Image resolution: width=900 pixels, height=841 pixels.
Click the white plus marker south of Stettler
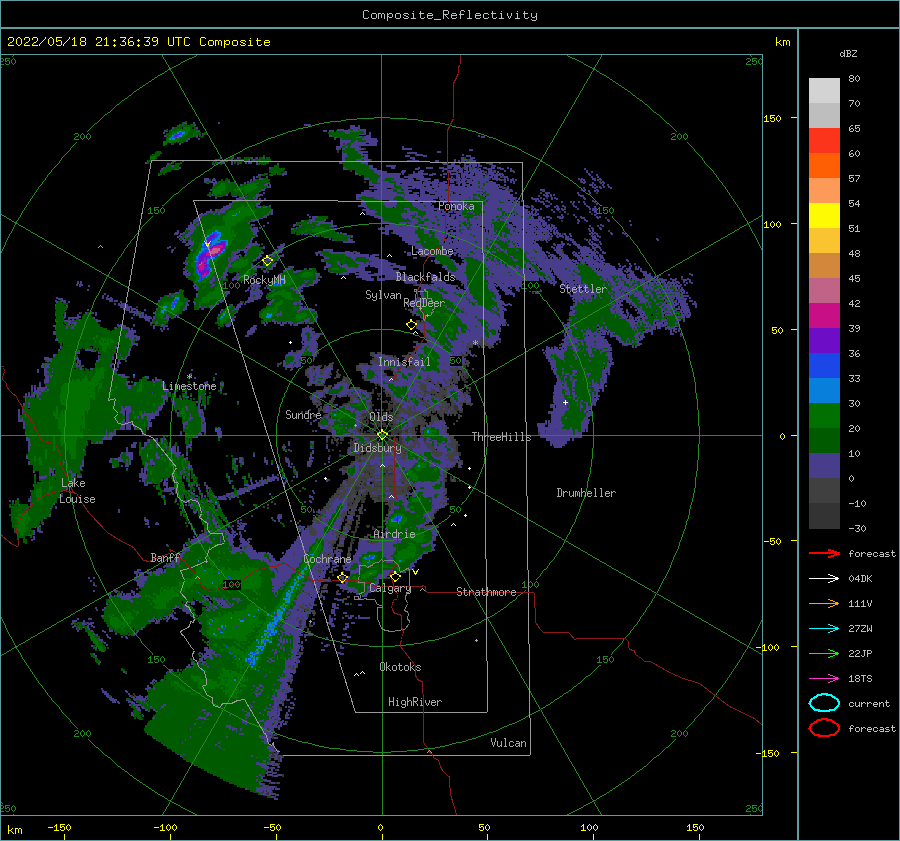565,402
